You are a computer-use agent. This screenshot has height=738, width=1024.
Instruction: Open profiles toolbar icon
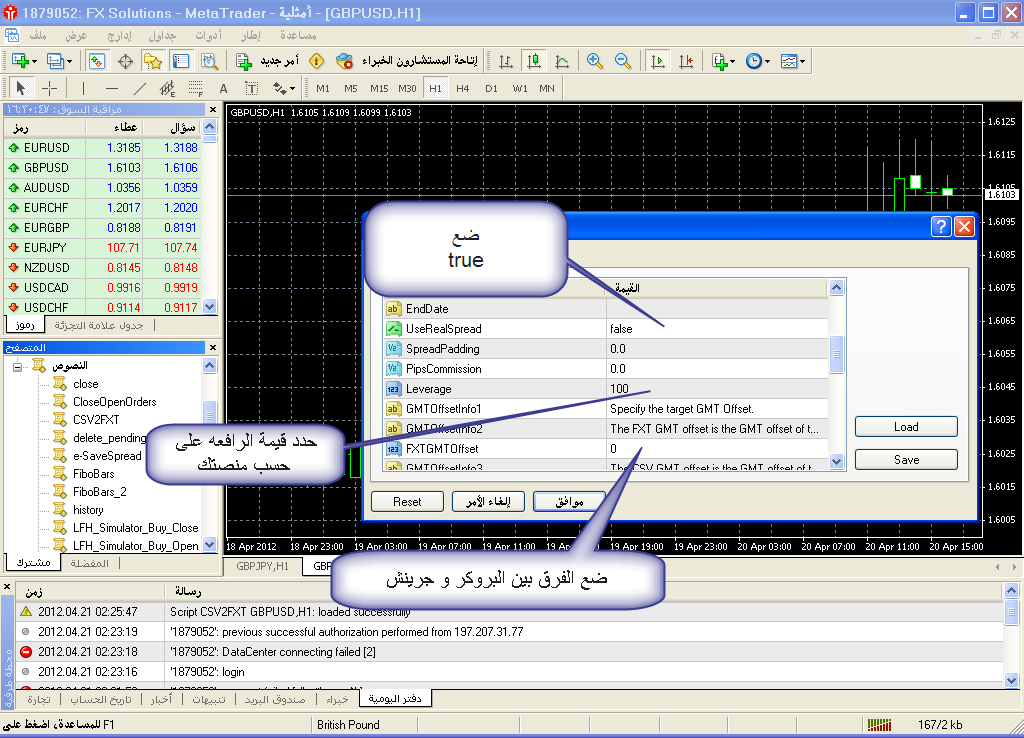coord(59,61)
